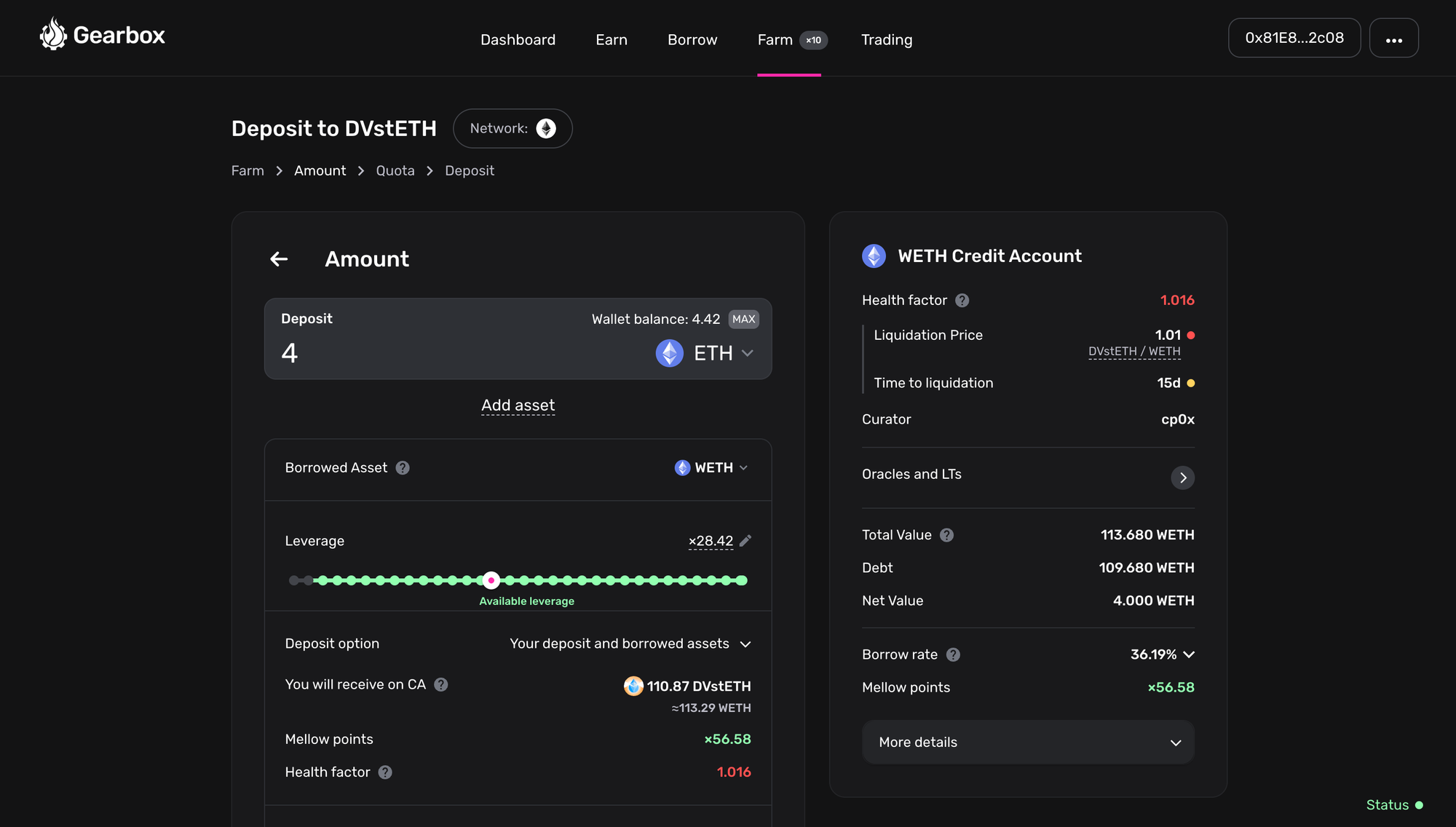Expand the More details section
The width and height of the screenshot is (1456, 827).
pyautogui.click(x=1027, y=742)
